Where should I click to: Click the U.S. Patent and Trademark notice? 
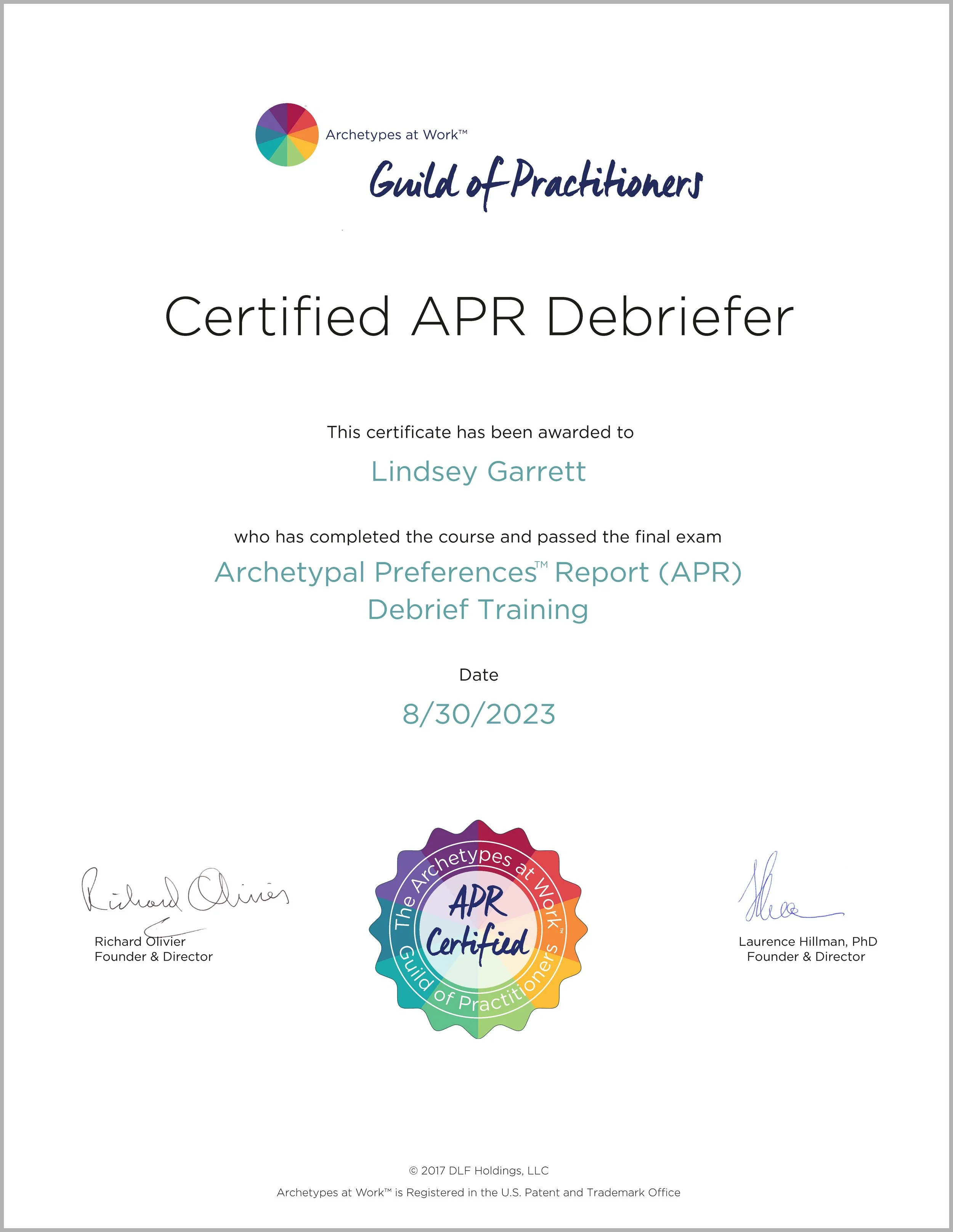point(478,1192)
